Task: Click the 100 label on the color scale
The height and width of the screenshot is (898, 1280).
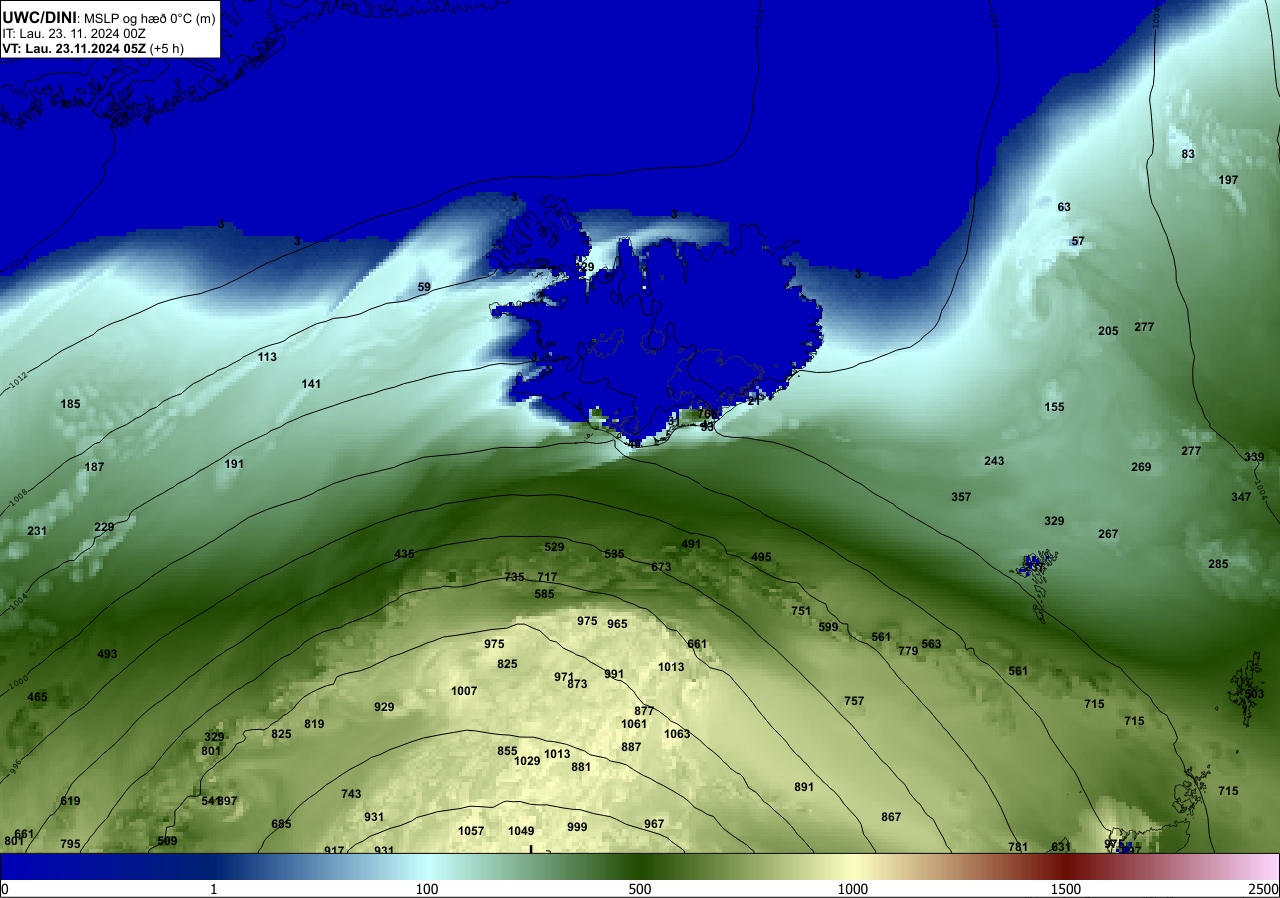Action: [x=427, y=889]
